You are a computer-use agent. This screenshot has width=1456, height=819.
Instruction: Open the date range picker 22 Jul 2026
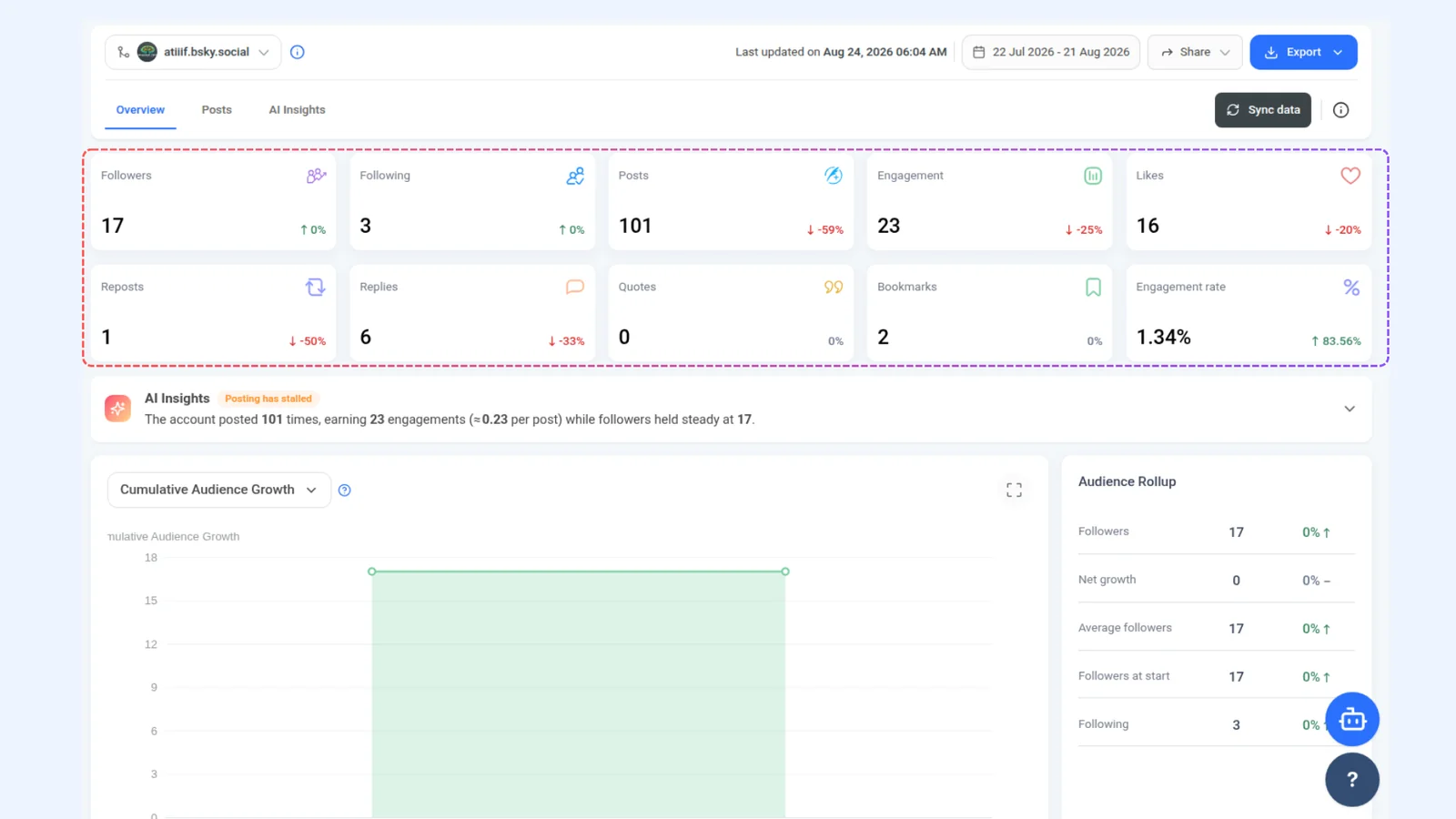1051,52
